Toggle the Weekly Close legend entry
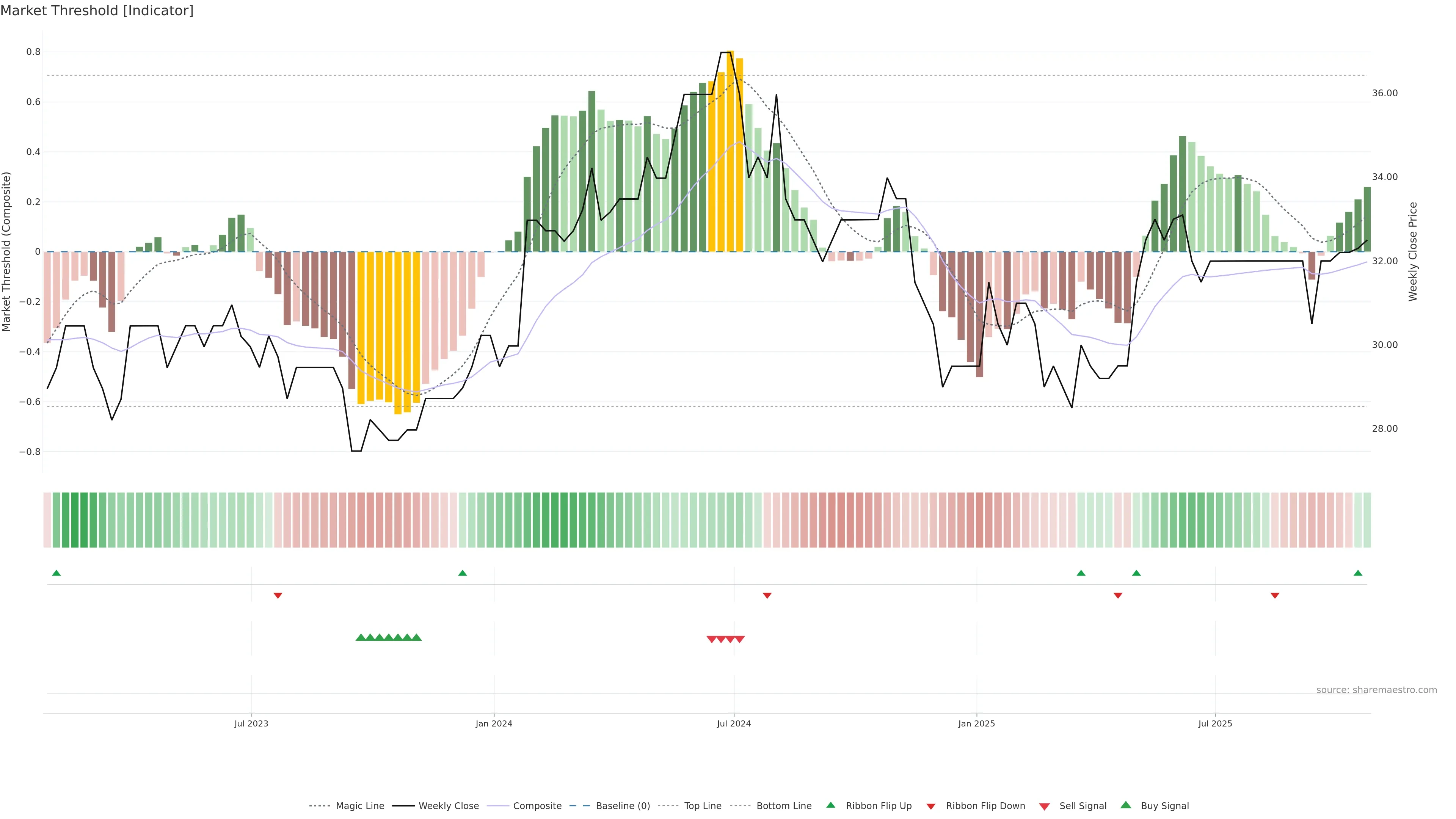This screenshot has height=819, width=1456. pos(448,806)
